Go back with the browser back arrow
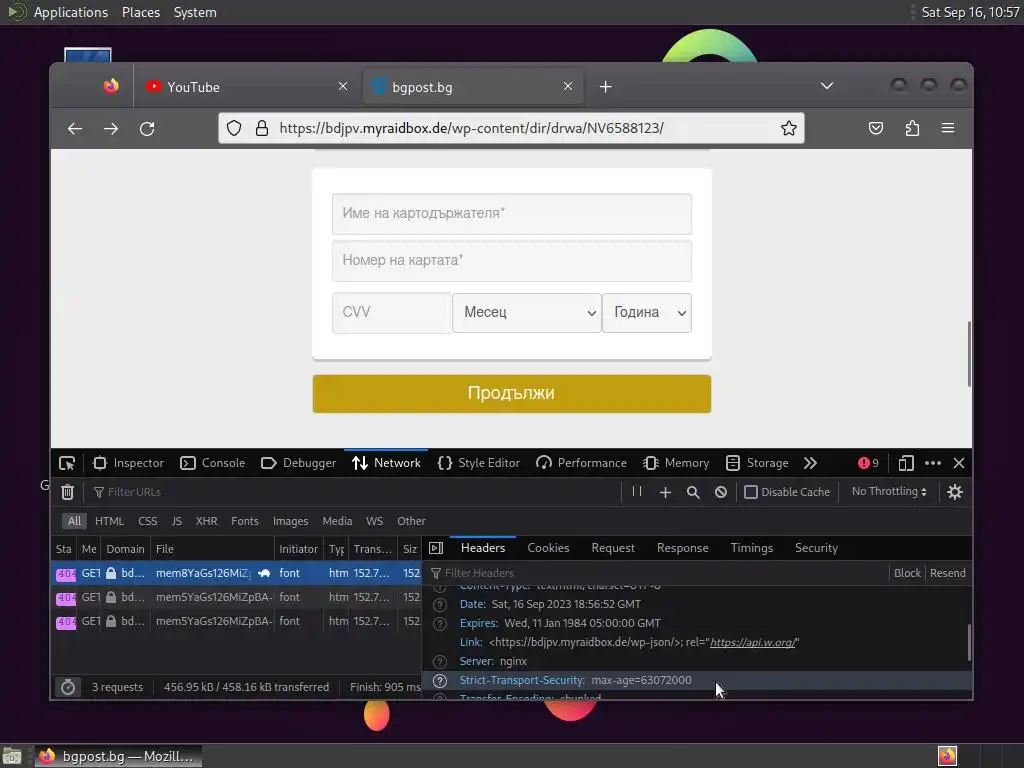1024x768 pixels. click(x=75, y=129)
